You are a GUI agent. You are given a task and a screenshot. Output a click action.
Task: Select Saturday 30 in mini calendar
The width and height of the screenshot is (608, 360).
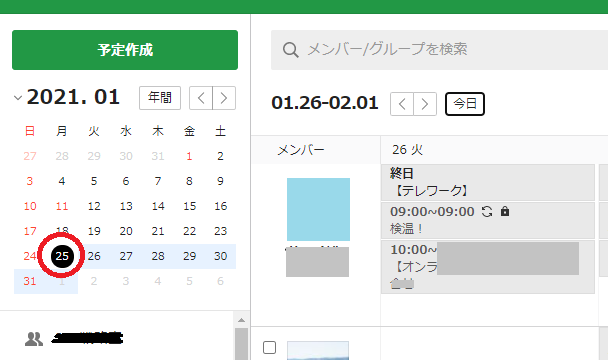[220, 256]
